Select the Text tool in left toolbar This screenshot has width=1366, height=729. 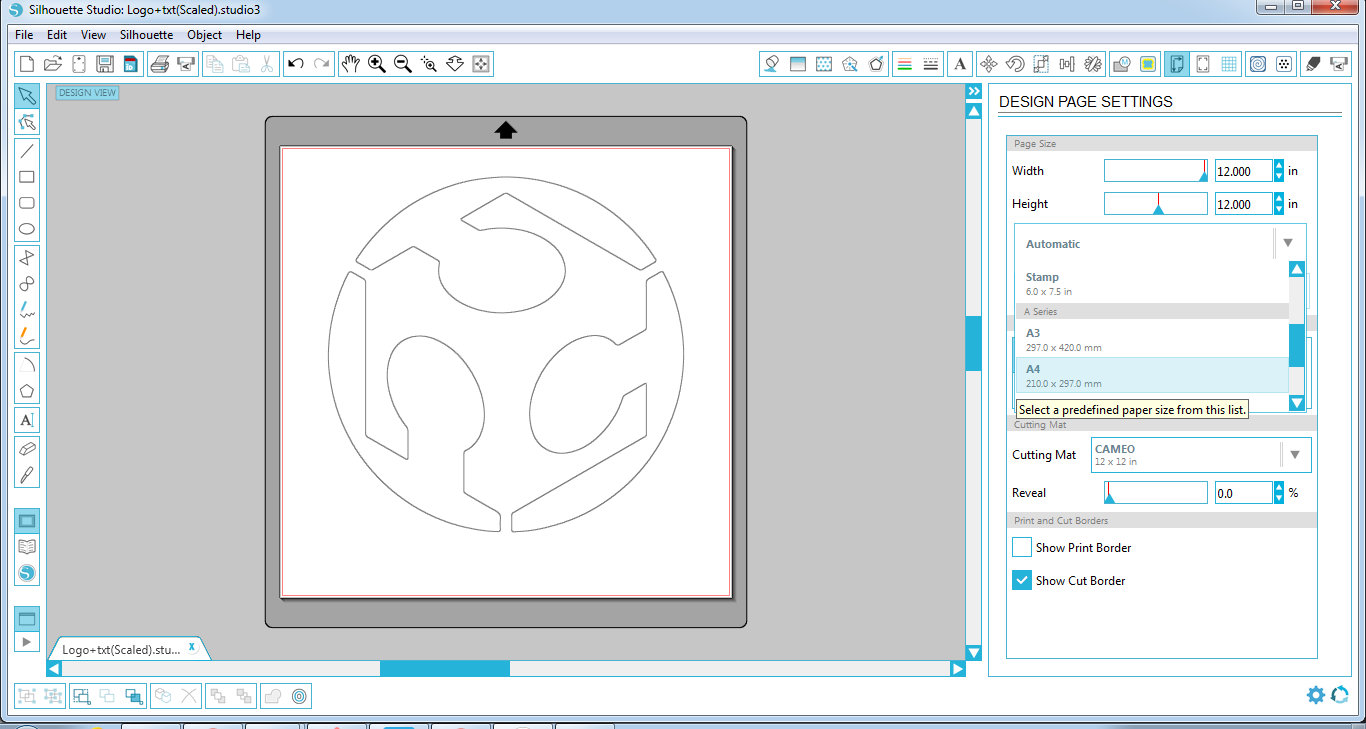(27, 420)
